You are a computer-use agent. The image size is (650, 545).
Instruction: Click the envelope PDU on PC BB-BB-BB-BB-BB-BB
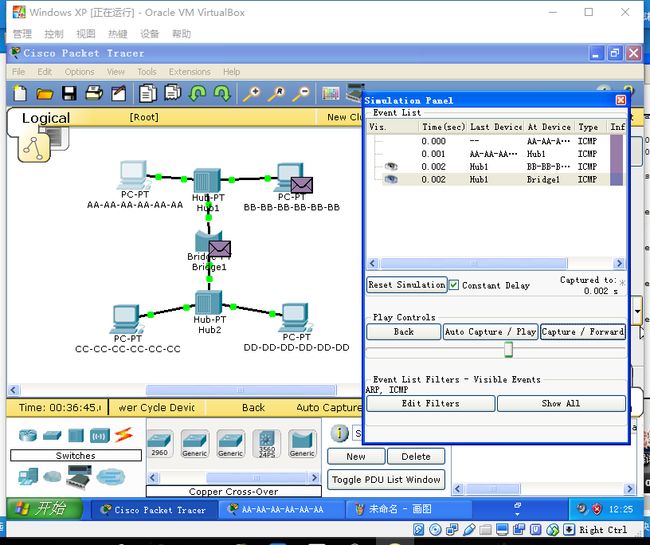click(x=302, y=185)
